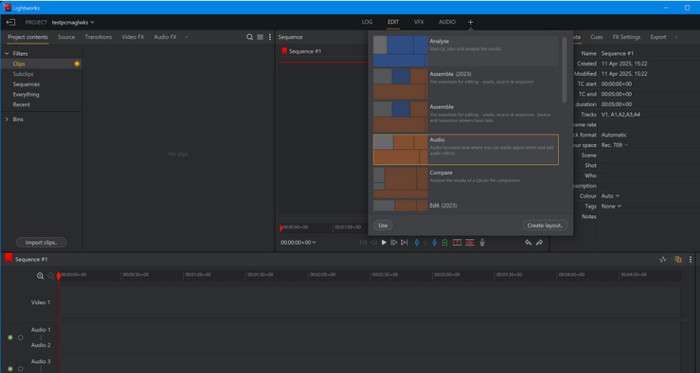Open search in Project contents panel
Viewport: 700px width, 373px height.
(x=250, y=37)
